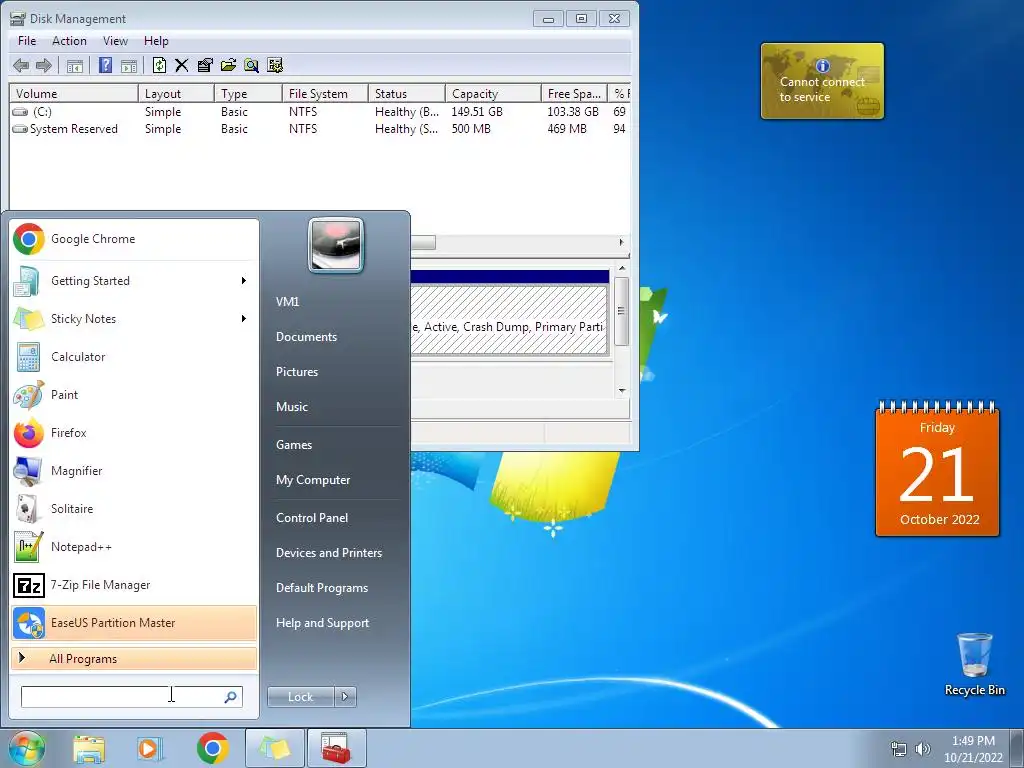The image size is (1024, 768).
Task: Click down arrow of disk pane scrollbar
Action: coord(622,391)
